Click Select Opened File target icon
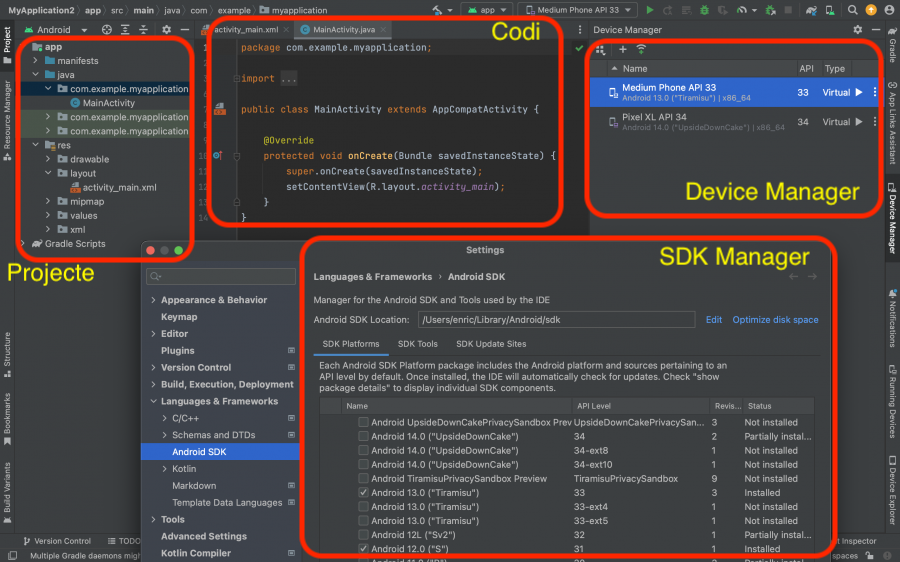 coord(107,29)
